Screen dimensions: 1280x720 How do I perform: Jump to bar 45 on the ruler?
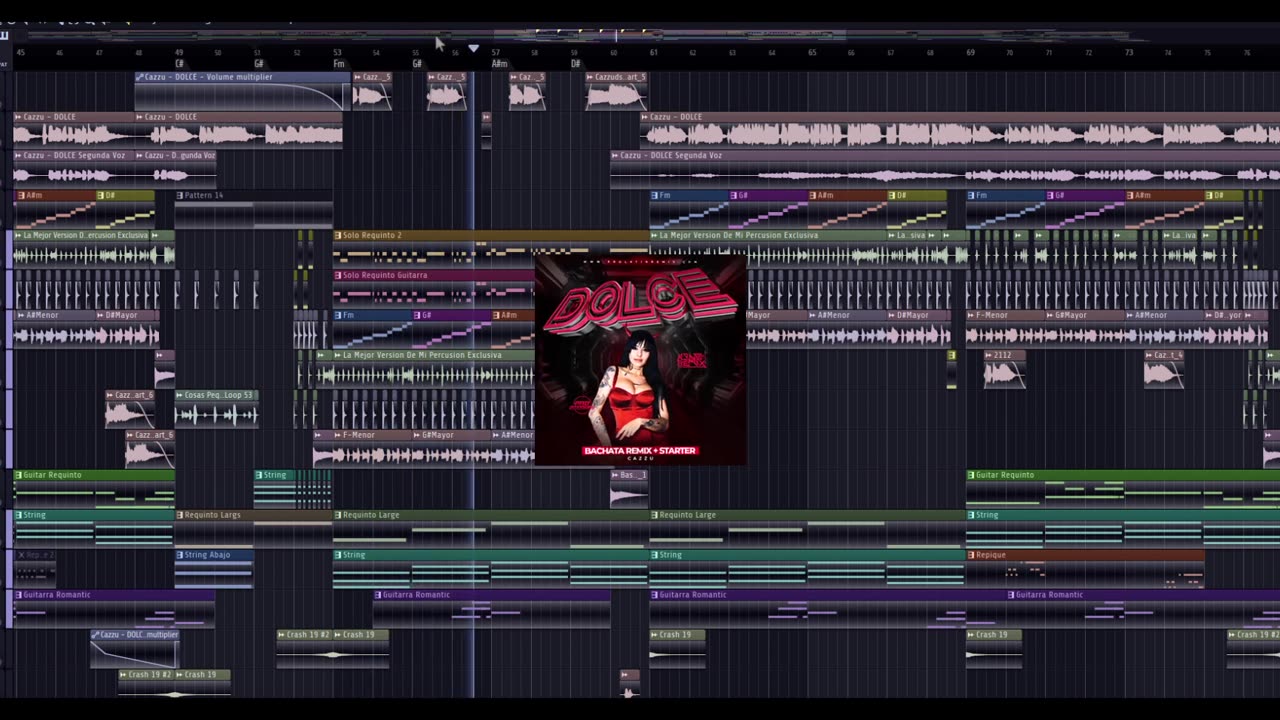tap(21, 52)
